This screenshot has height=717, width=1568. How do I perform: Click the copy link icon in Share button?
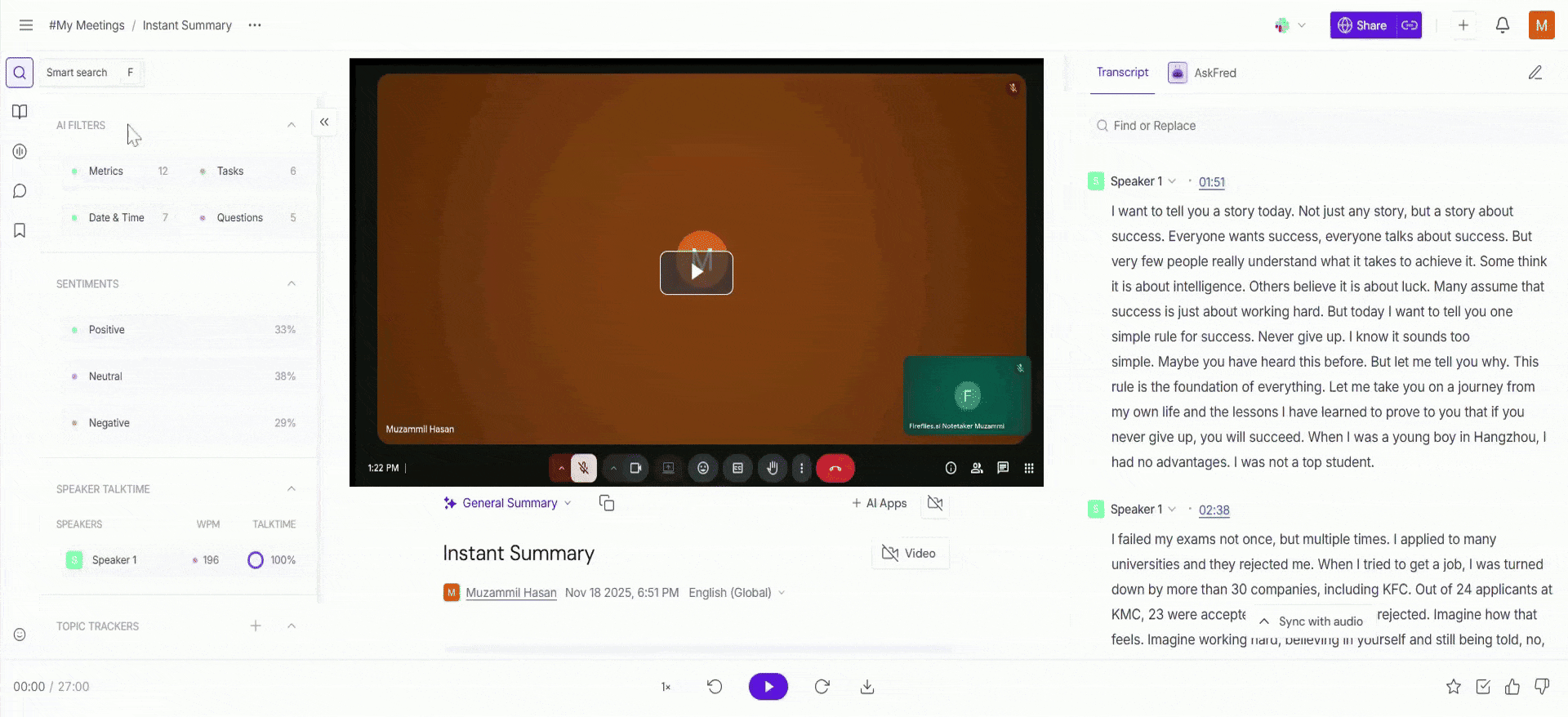point(1410,25)
